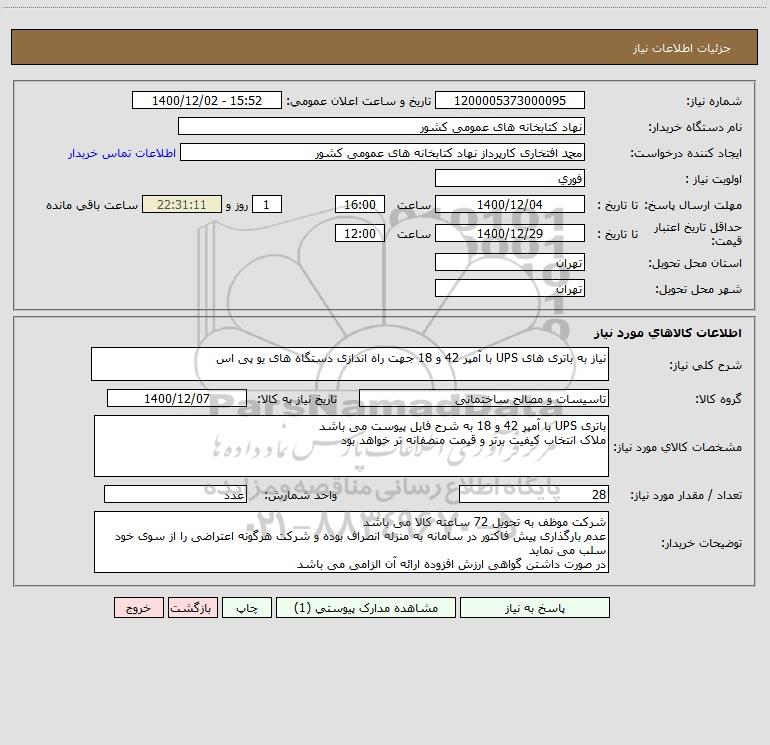Click unit of measure field عدد
This screenshot has width=770, height=745.
(x=175, y=495)
